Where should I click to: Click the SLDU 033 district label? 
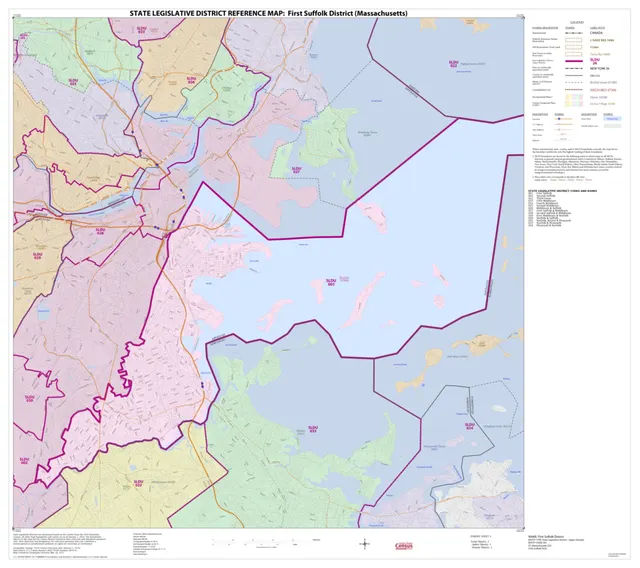(313, 429)
